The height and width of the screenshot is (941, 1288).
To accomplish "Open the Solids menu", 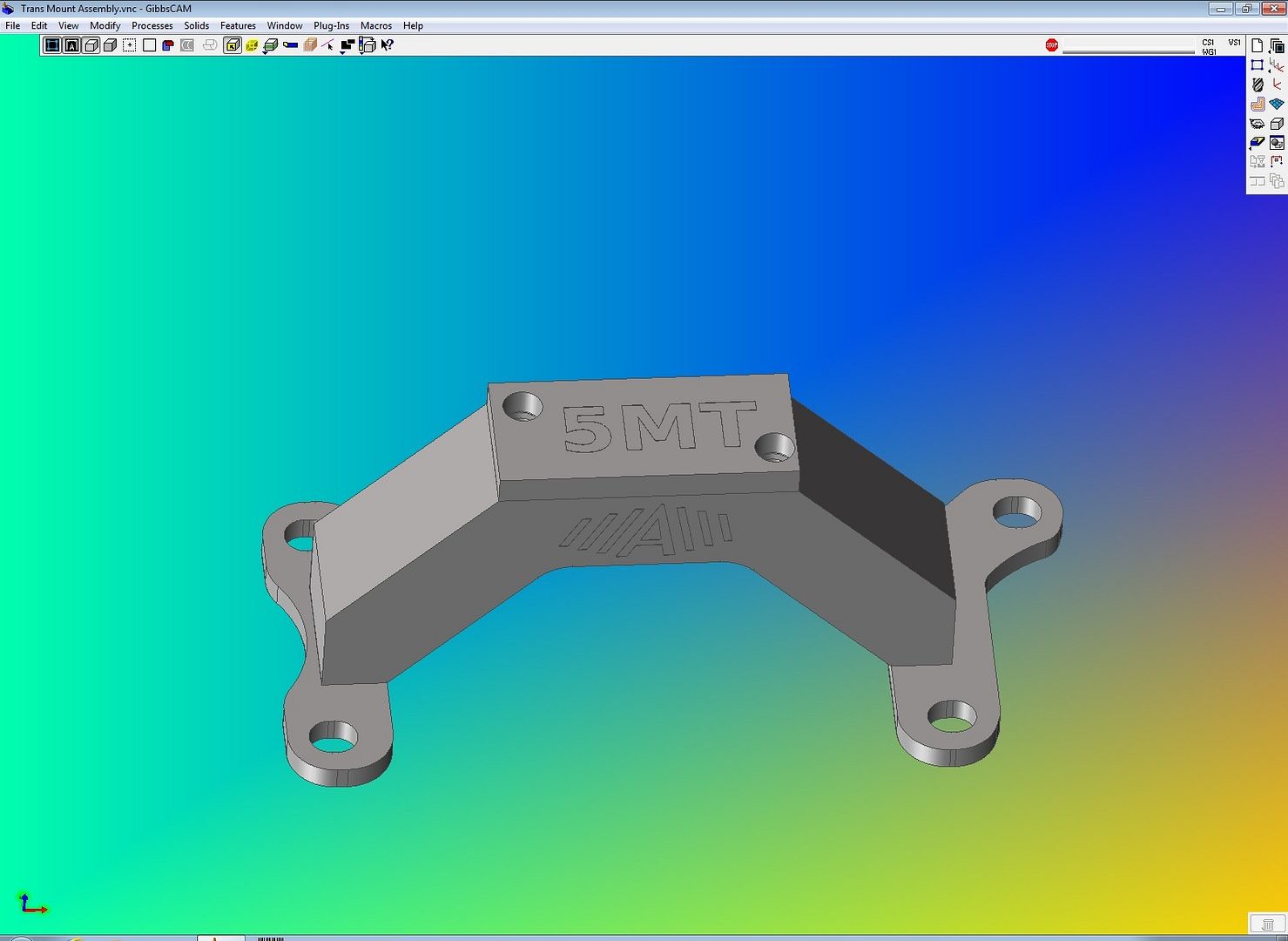I will [x=197, y=26].
